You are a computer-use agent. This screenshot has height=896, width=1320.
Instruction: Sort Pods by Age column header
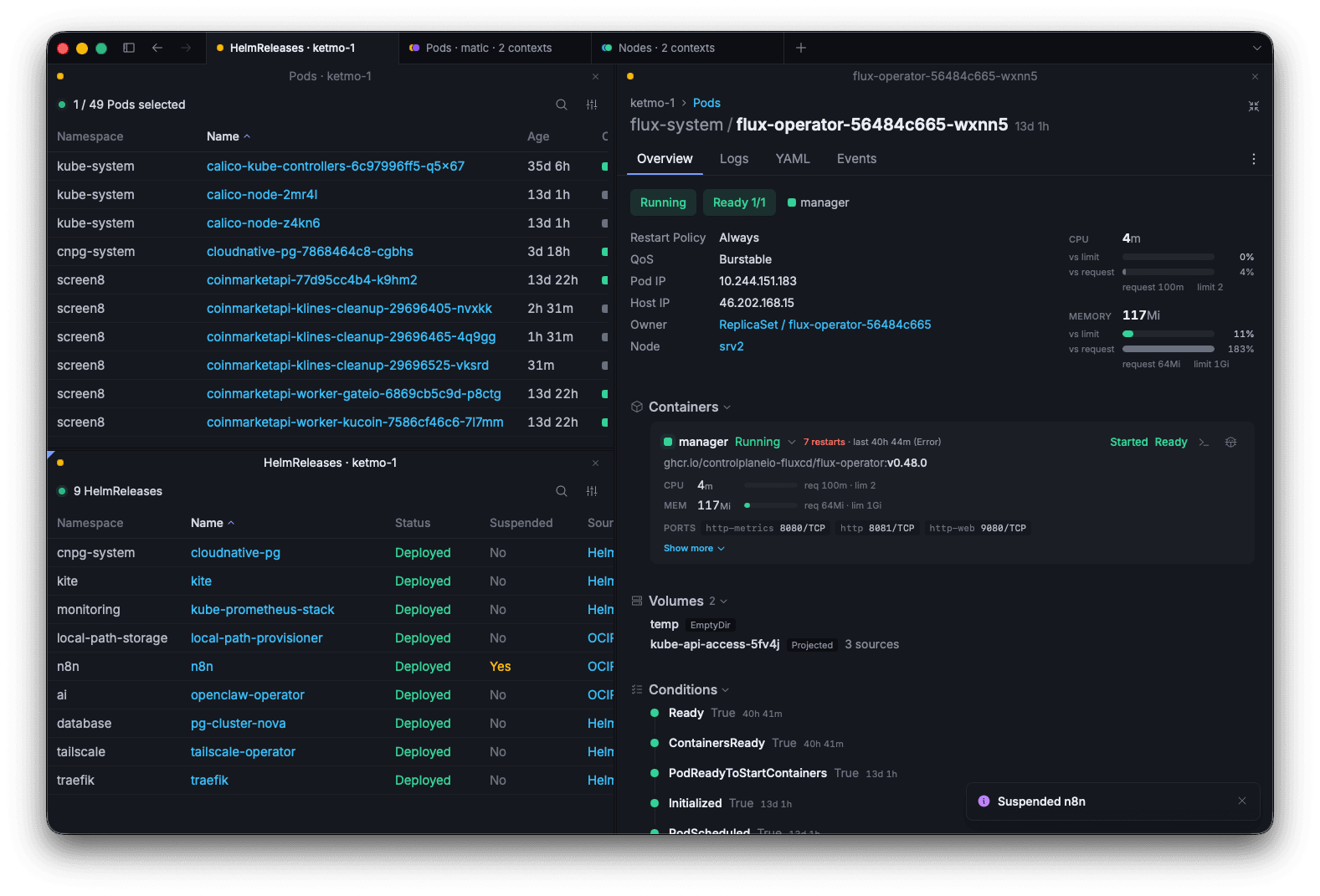(538, 136)
